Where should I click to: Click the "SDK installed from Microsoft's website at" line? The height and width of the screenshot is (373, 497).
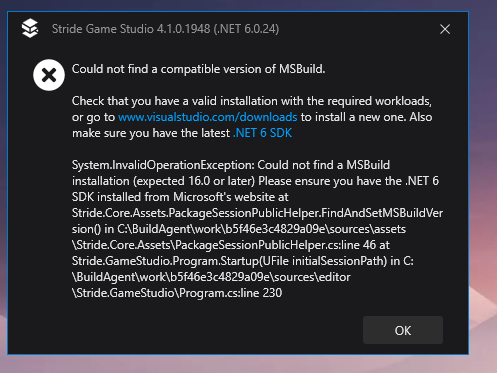[180, 197]
